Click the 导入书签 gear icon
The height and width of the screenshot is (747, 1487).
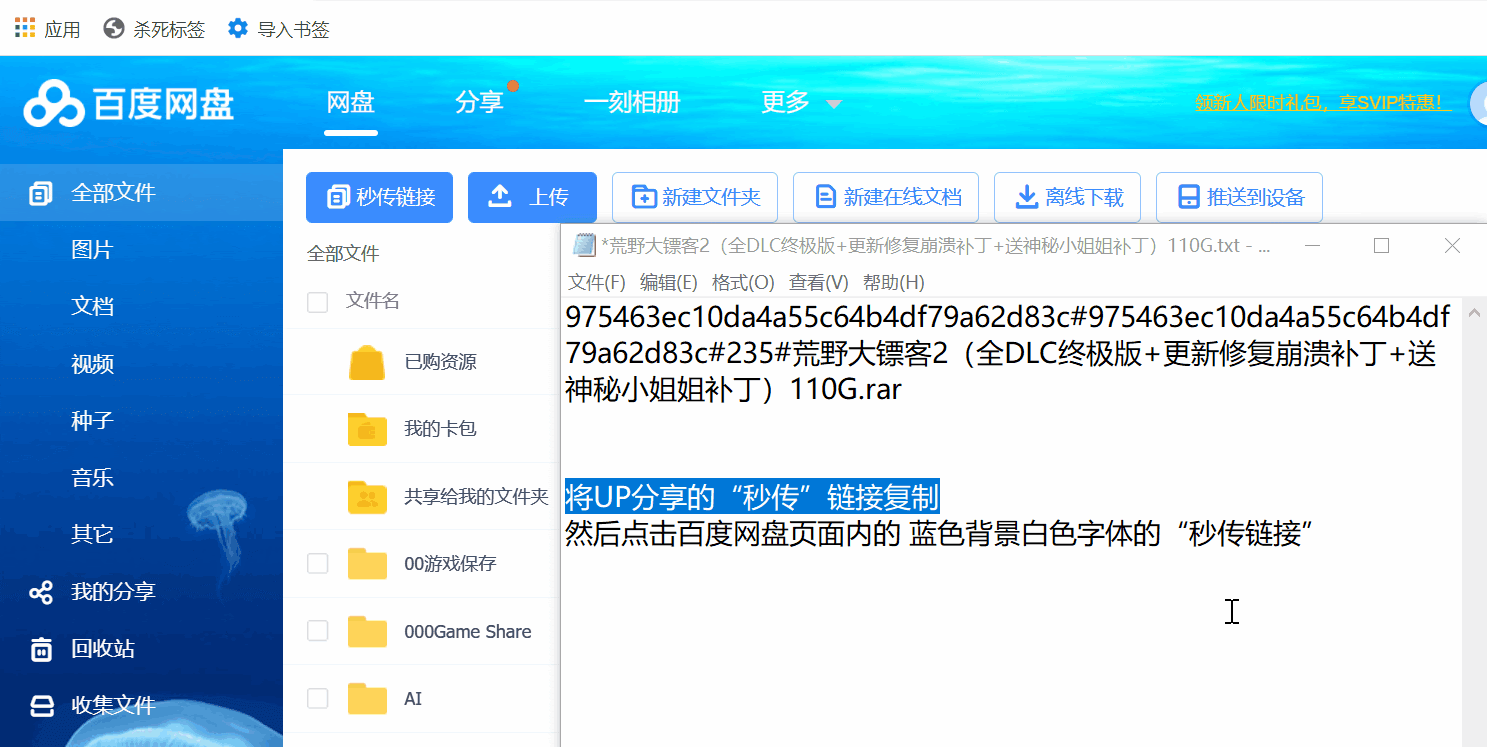pos(237,28)
